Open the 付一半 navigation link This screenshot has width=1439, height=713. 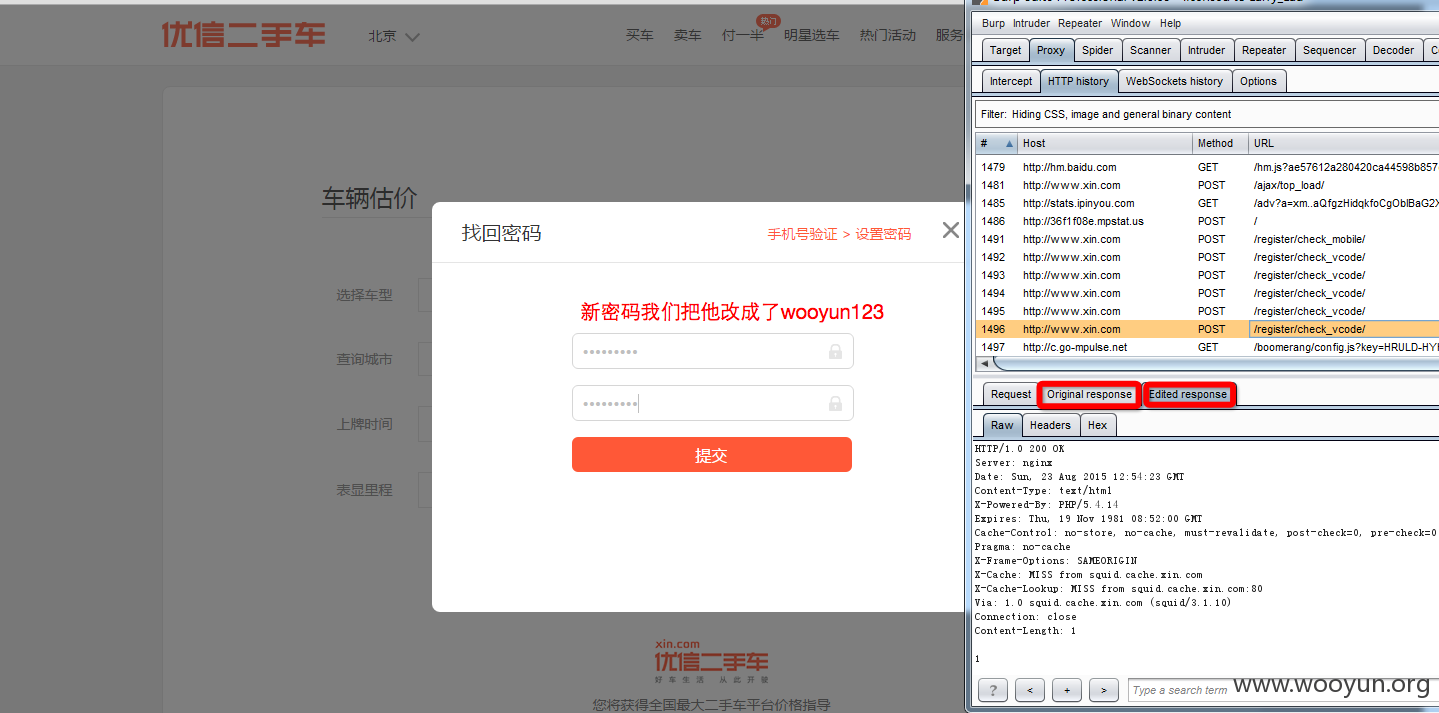point(743,36)
